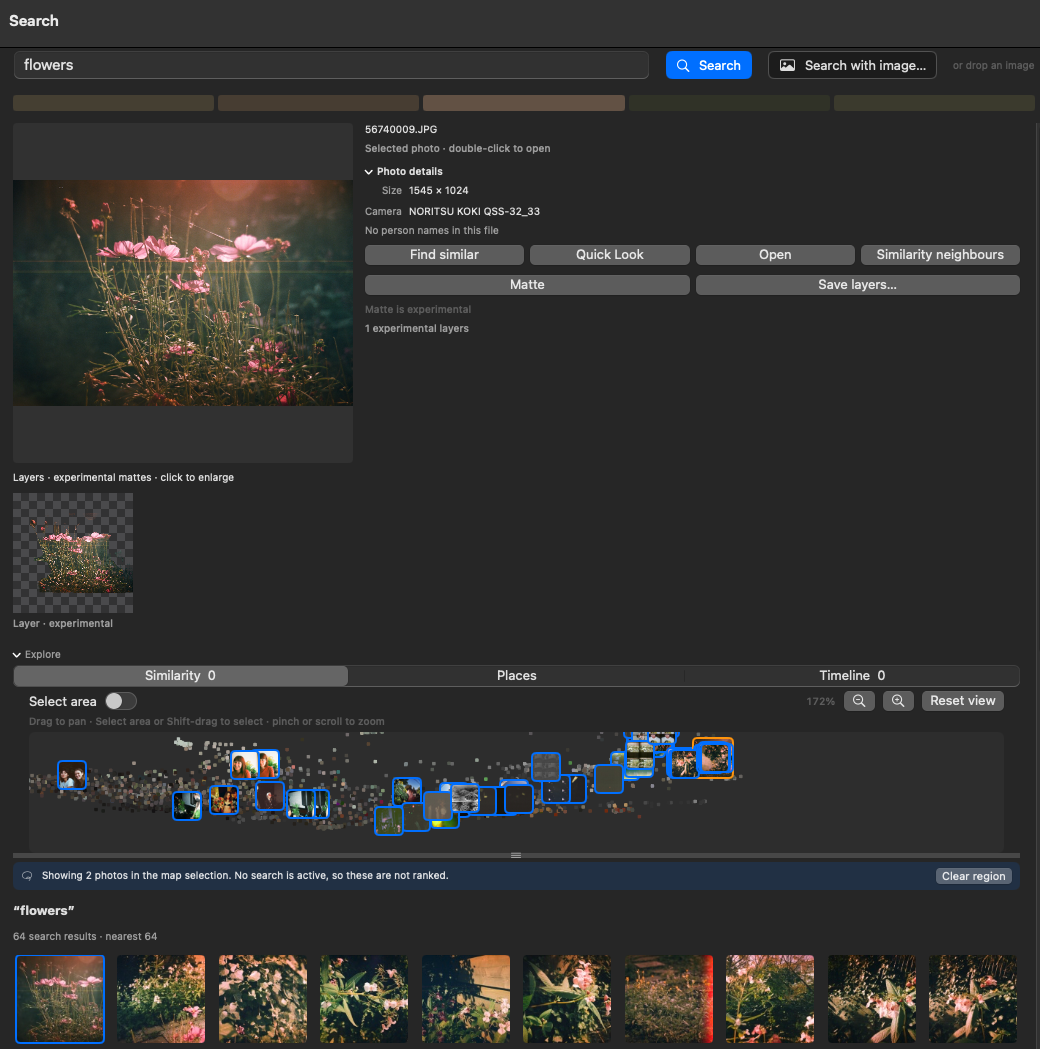1040x1049 pixels.
Task: Switch to the Places tab
Action: click(516, 676)
